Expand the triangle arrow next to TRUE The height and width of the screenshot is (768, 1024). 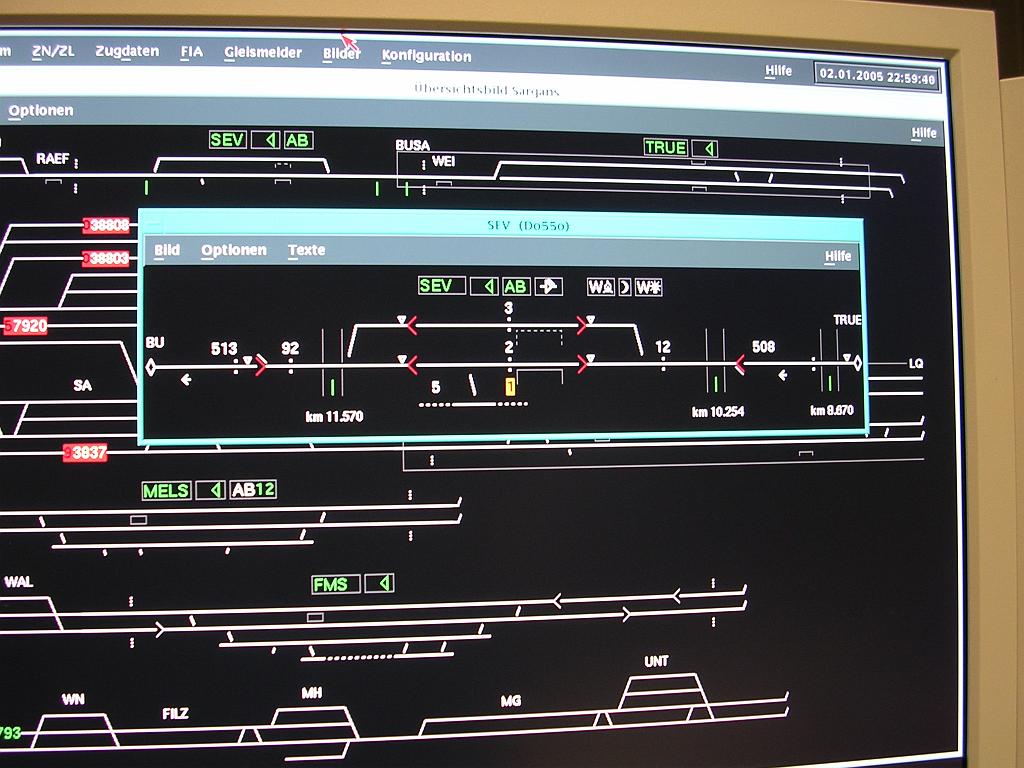(708, 148)
